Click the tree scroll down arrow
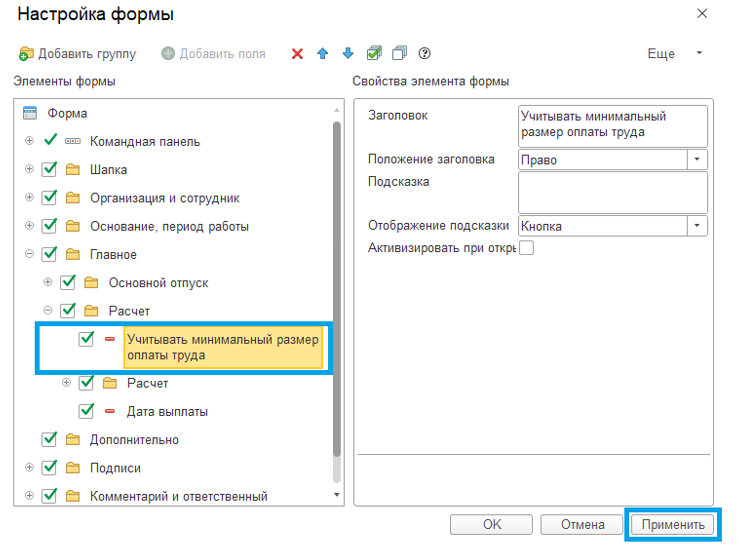The image size is (739, 553). tap(337, 495)
